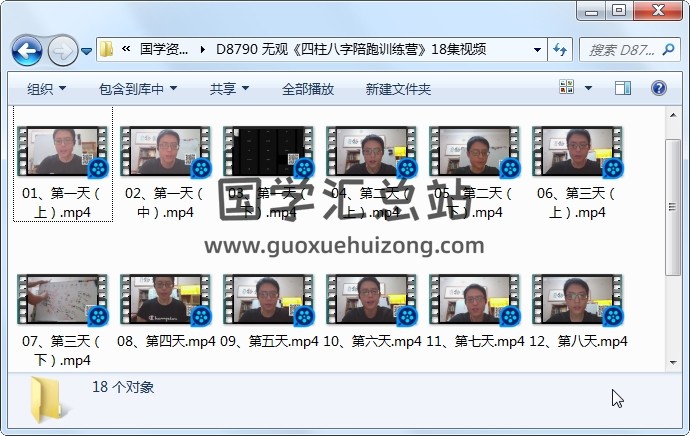Open the view options dropdown arrow
The width and height of the screenshot is (690, 436).
588,88
